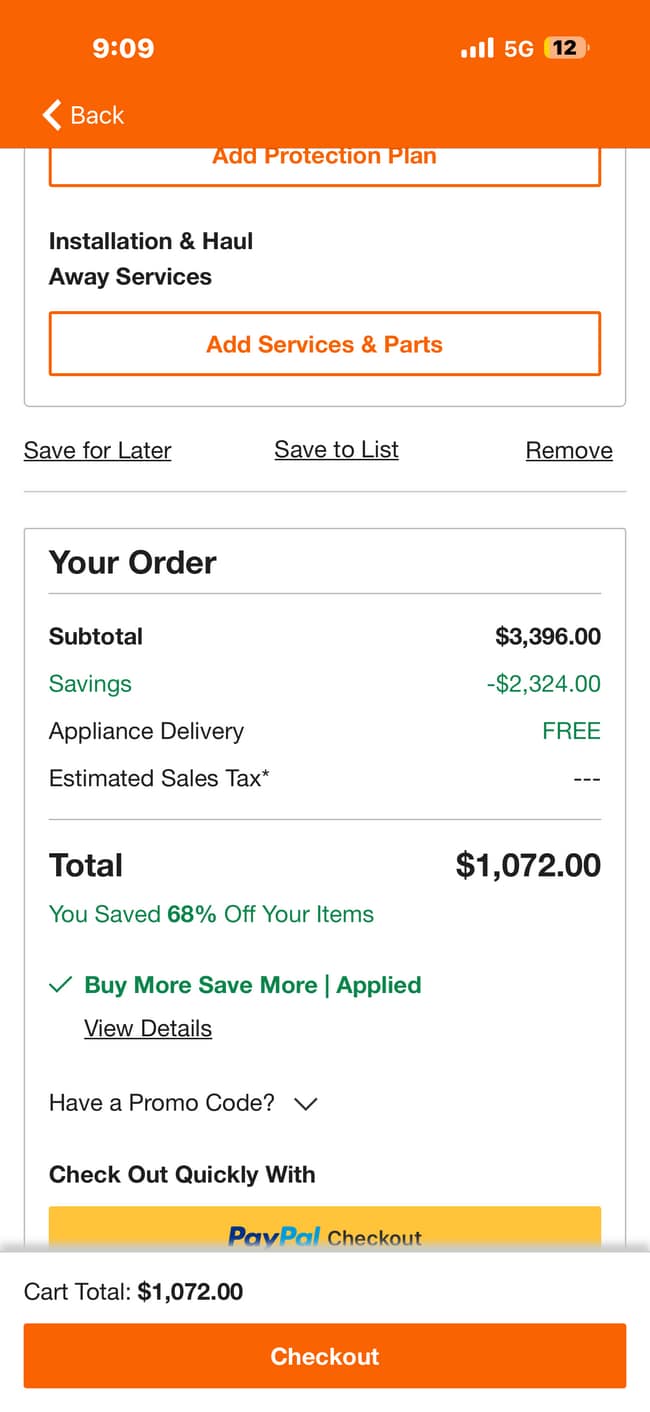
Task: Click the Save to List link
Action: tap(336, 450)
